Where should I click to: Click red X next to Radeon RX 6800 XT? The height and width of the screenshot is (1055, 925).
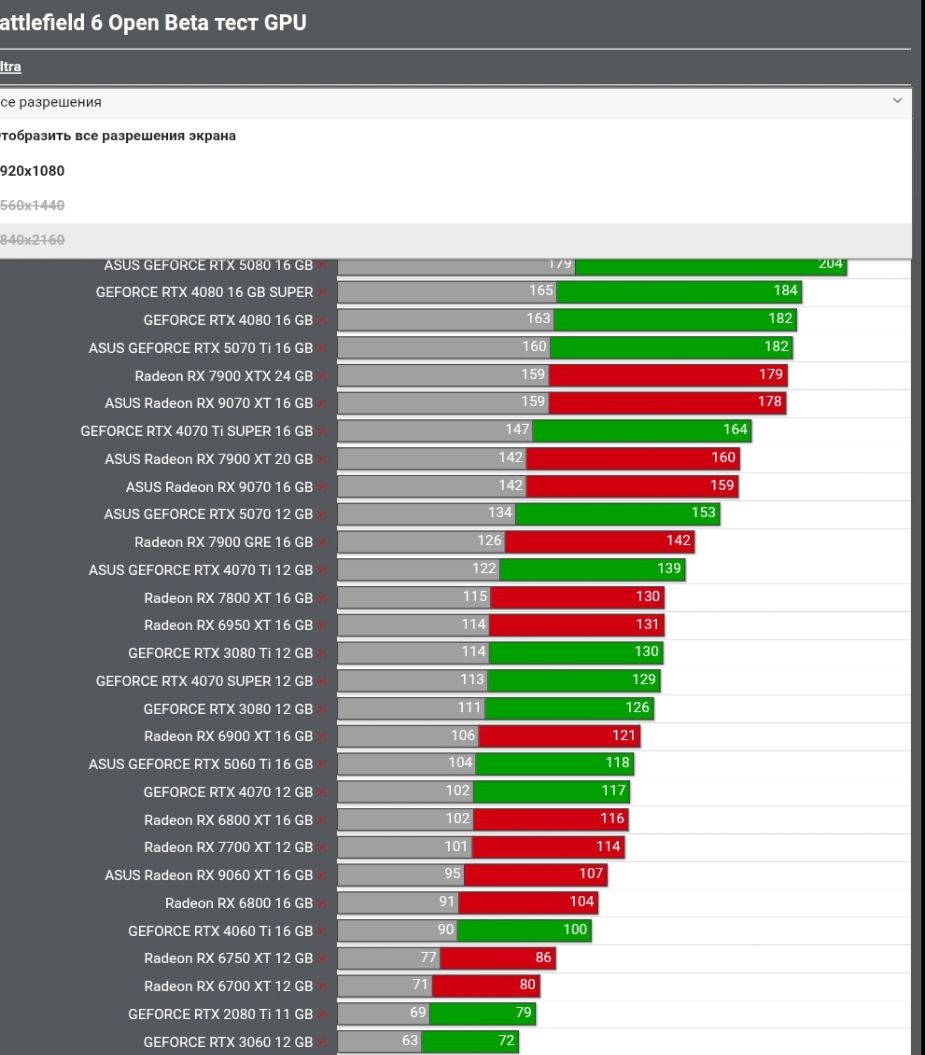point(323,821)
